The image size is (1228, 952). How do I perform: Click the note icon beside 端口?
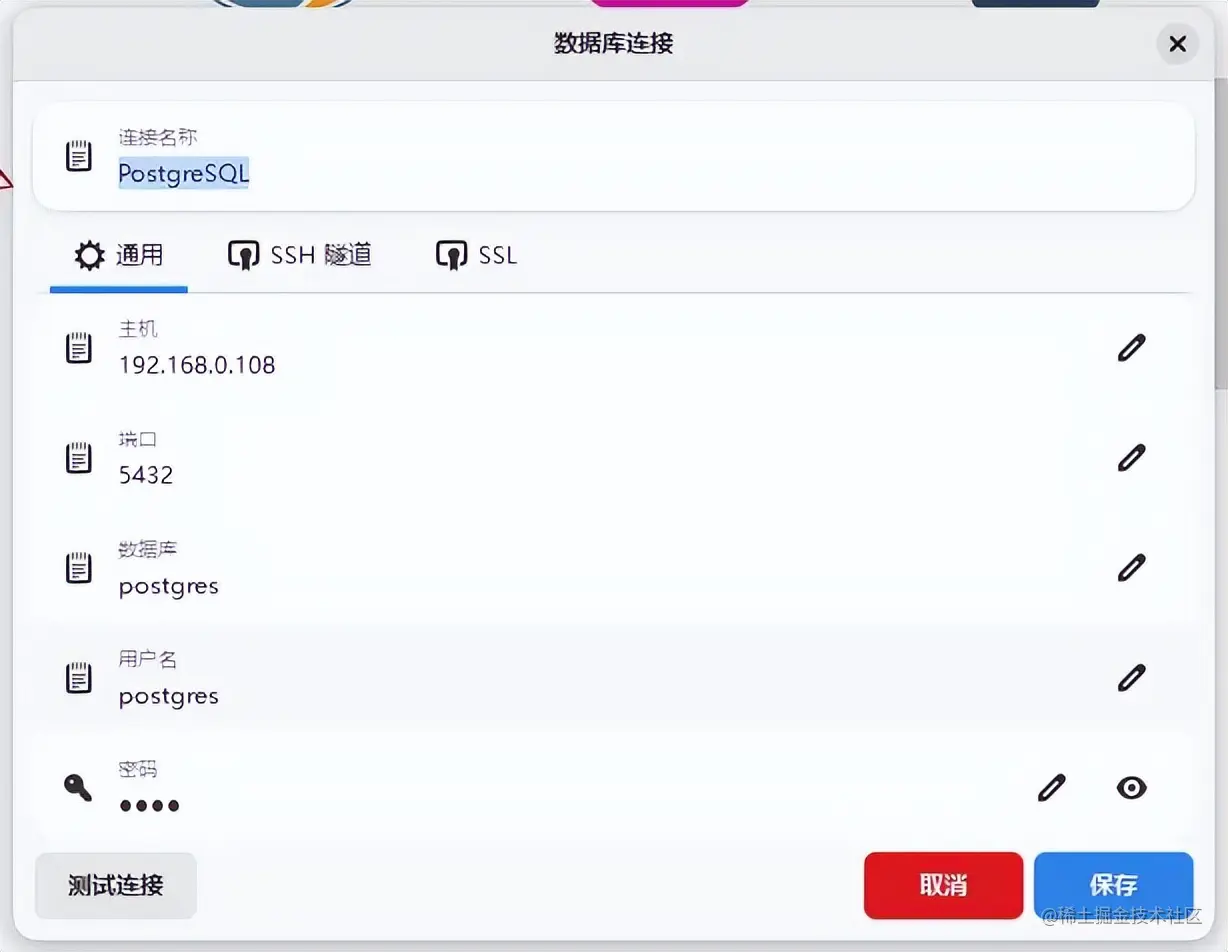point(79,458)
